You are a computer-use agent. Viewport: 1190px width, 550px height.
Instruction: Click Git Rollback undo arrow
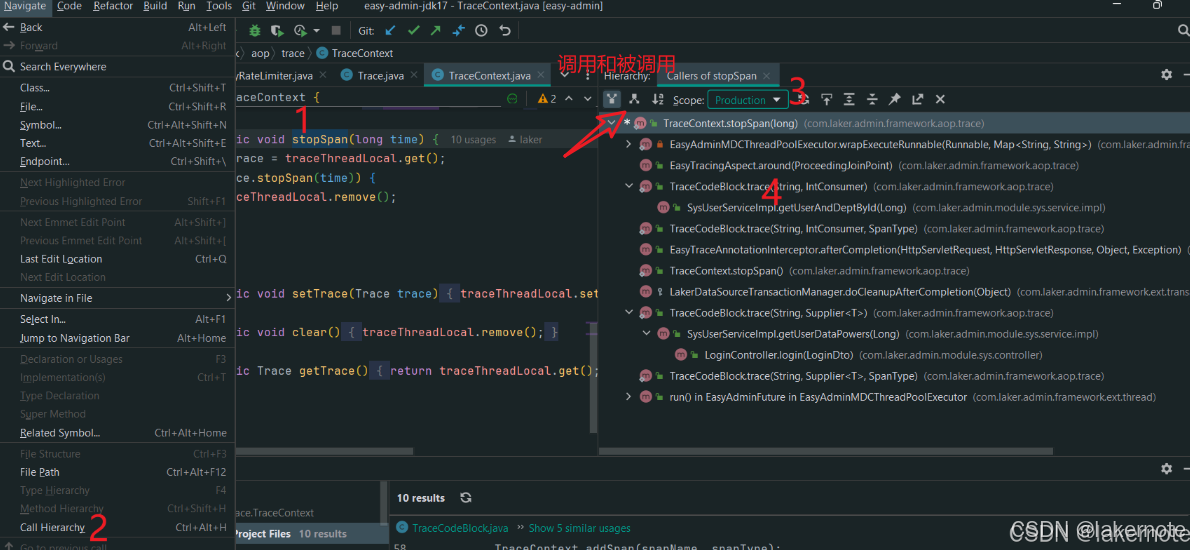tap(505, 31)
